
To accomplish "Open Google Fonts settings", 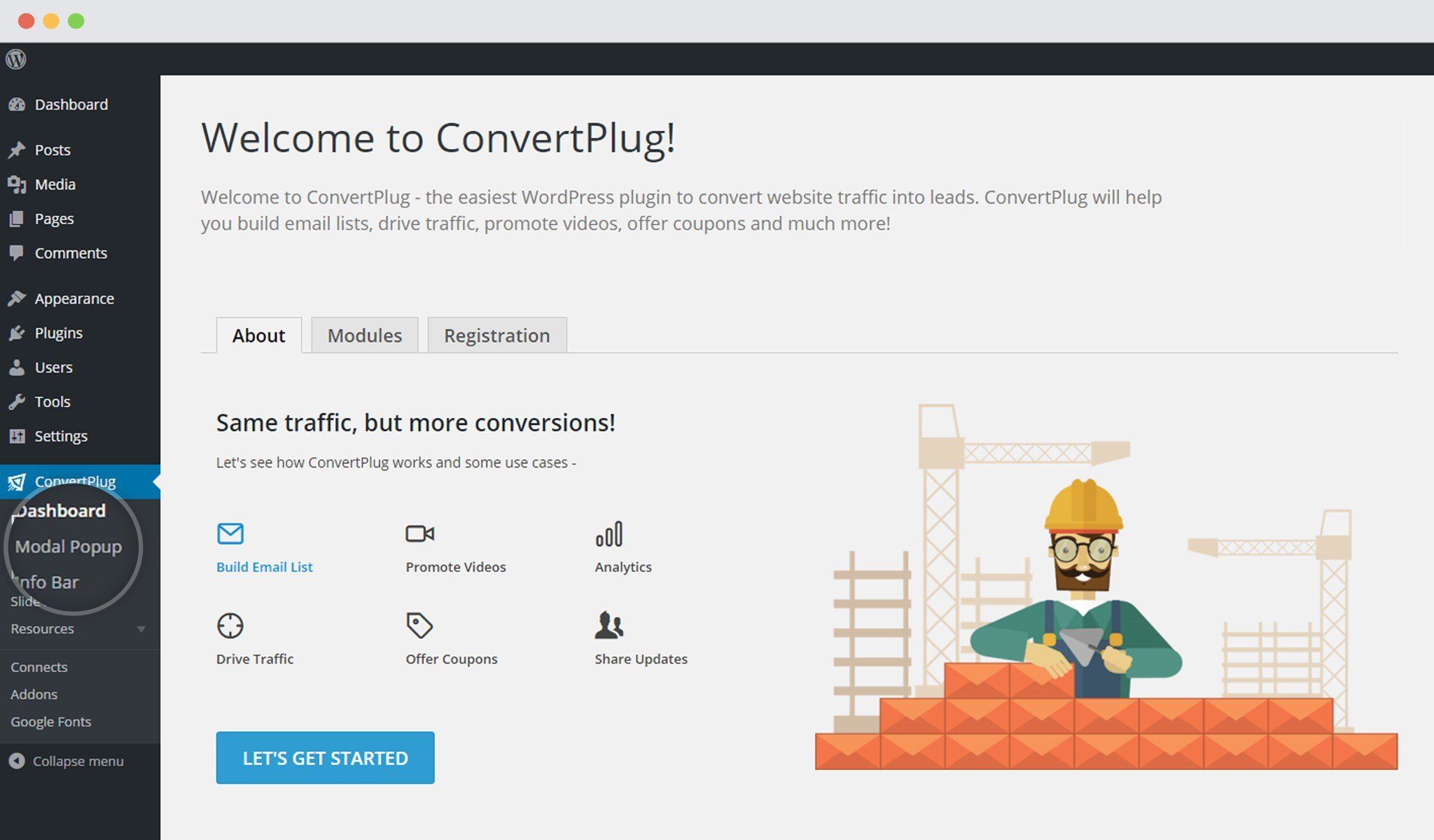I will click(50, 722).
